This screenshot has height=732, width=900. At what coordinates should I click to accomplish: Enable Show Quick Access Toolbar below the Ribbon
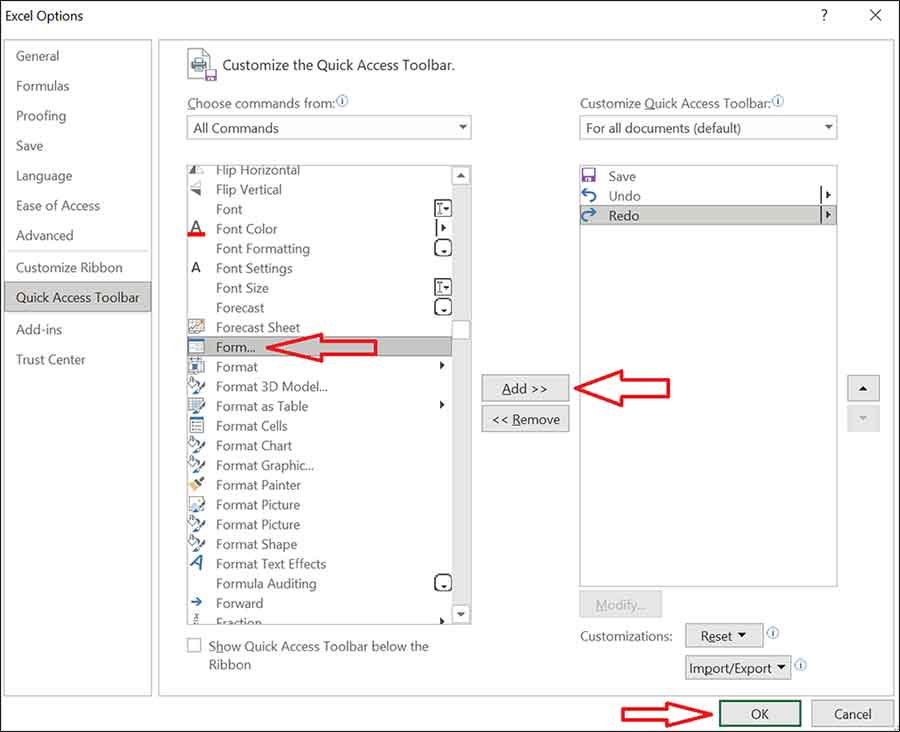pyautogui.click(x=193, y=646)
